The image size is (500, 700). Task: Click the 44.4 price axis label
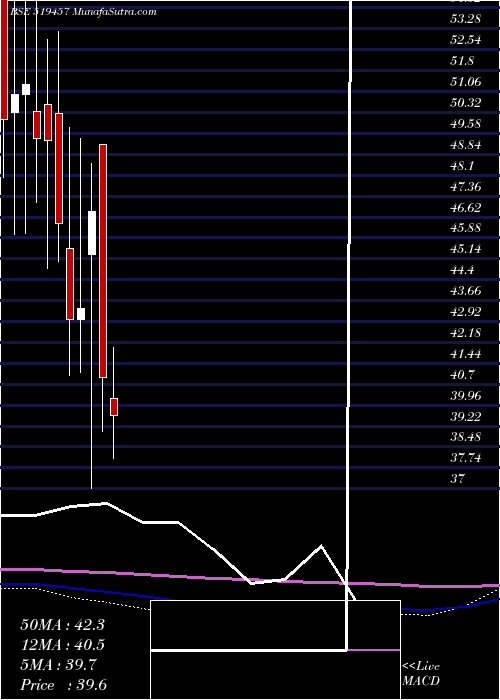pyautogui.click(x=462, y=270)
